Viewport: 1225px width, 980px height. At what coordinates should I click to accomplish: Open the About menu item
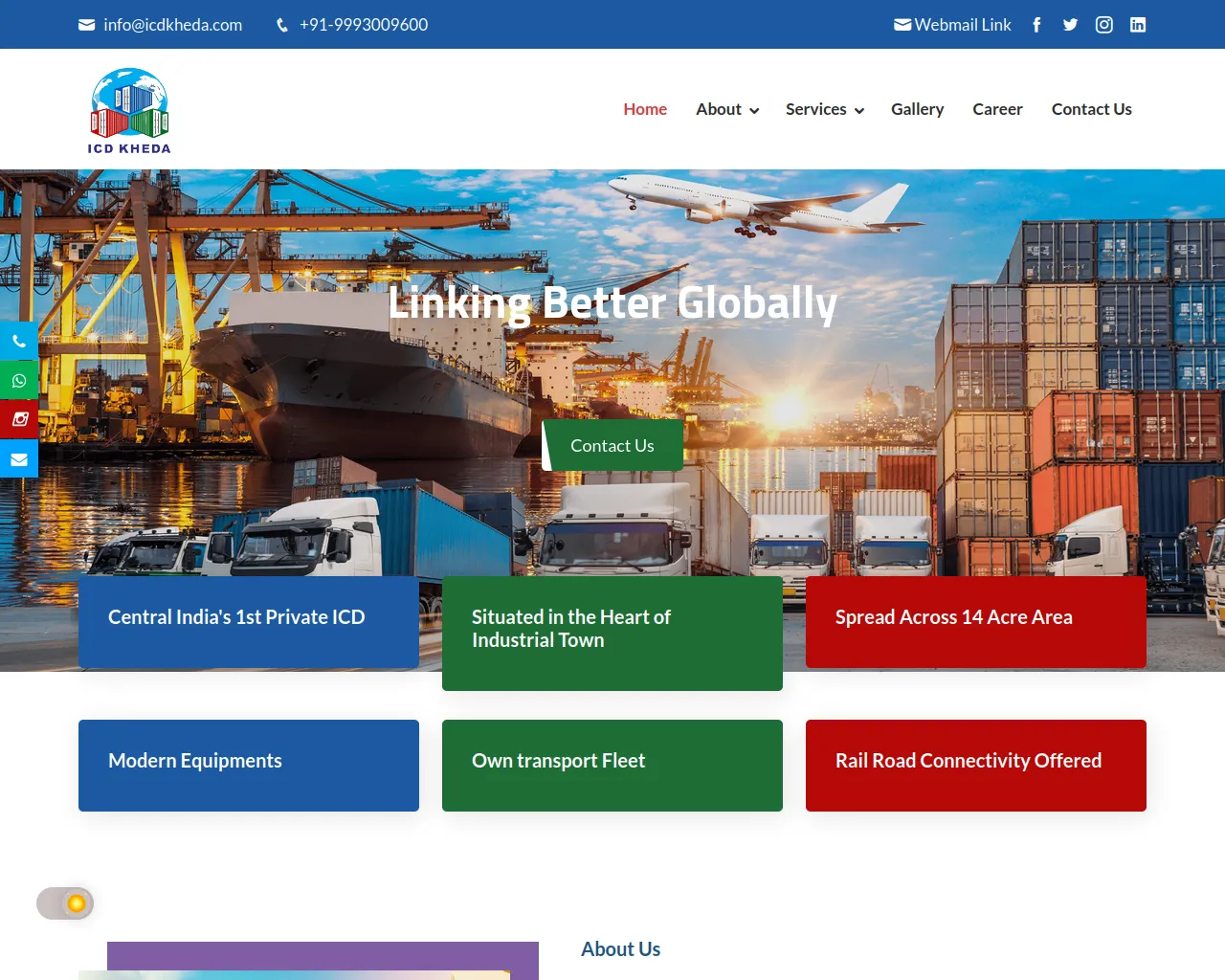coord(719,109)
